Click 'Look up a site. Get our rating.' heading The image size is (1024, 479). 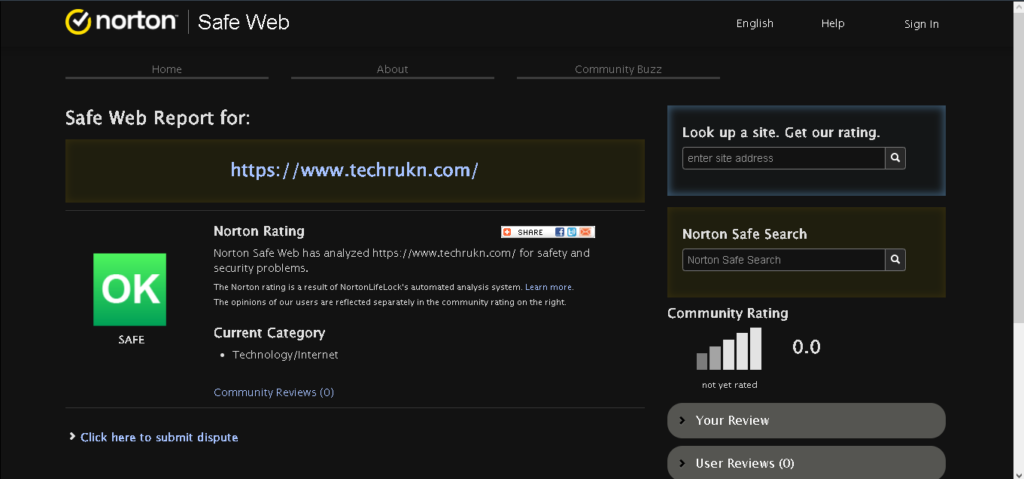(781, 133)
